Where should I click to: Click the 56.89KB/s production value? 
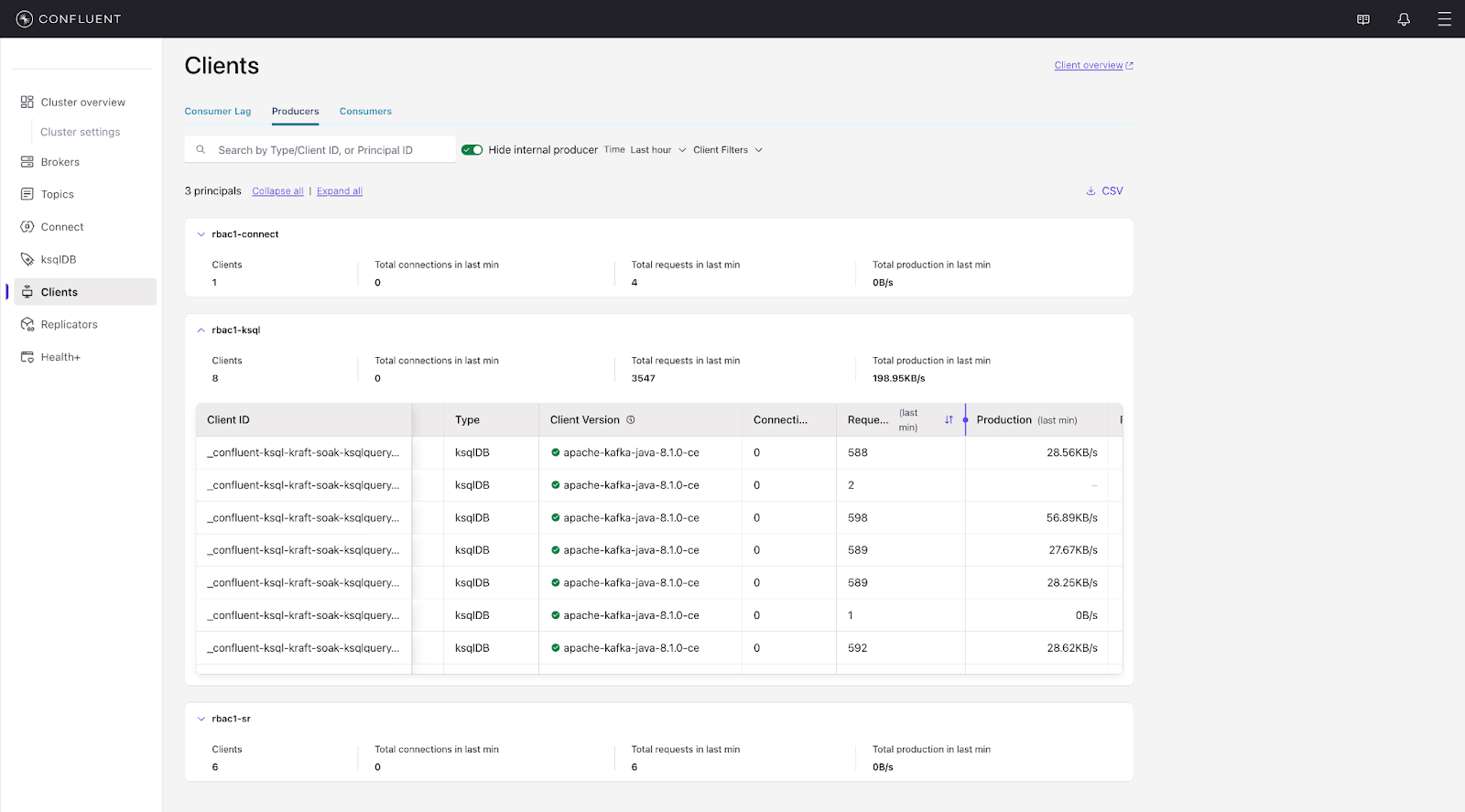pyautogui.click(x=1072, y=518)
